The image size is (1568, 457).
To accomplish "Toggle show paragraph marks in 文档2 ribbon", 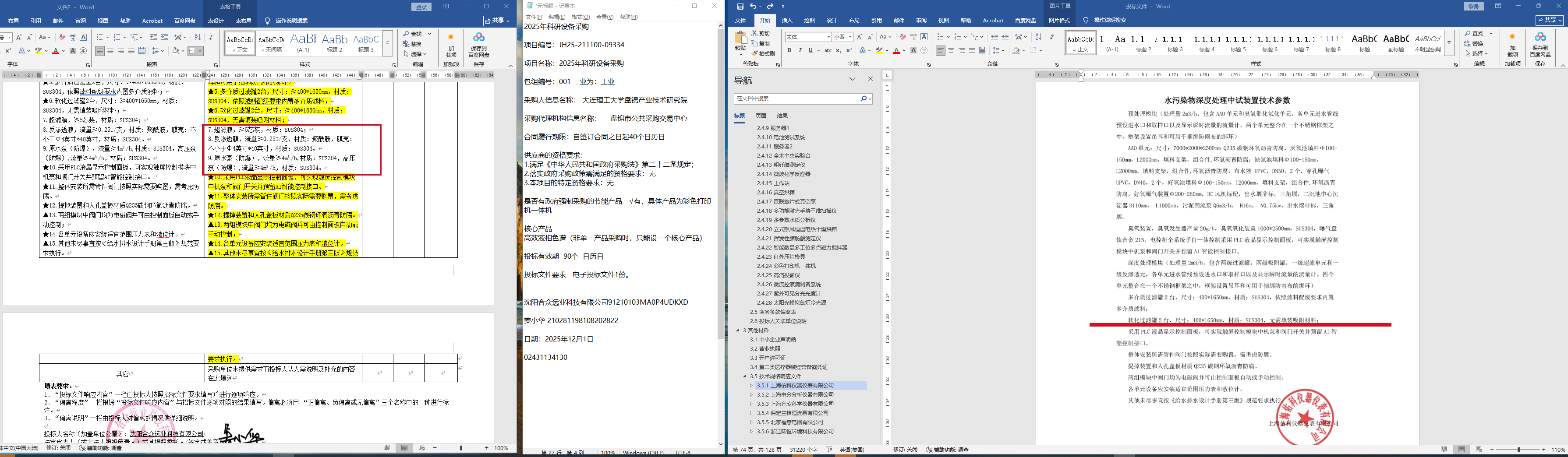I will (211, 37).
